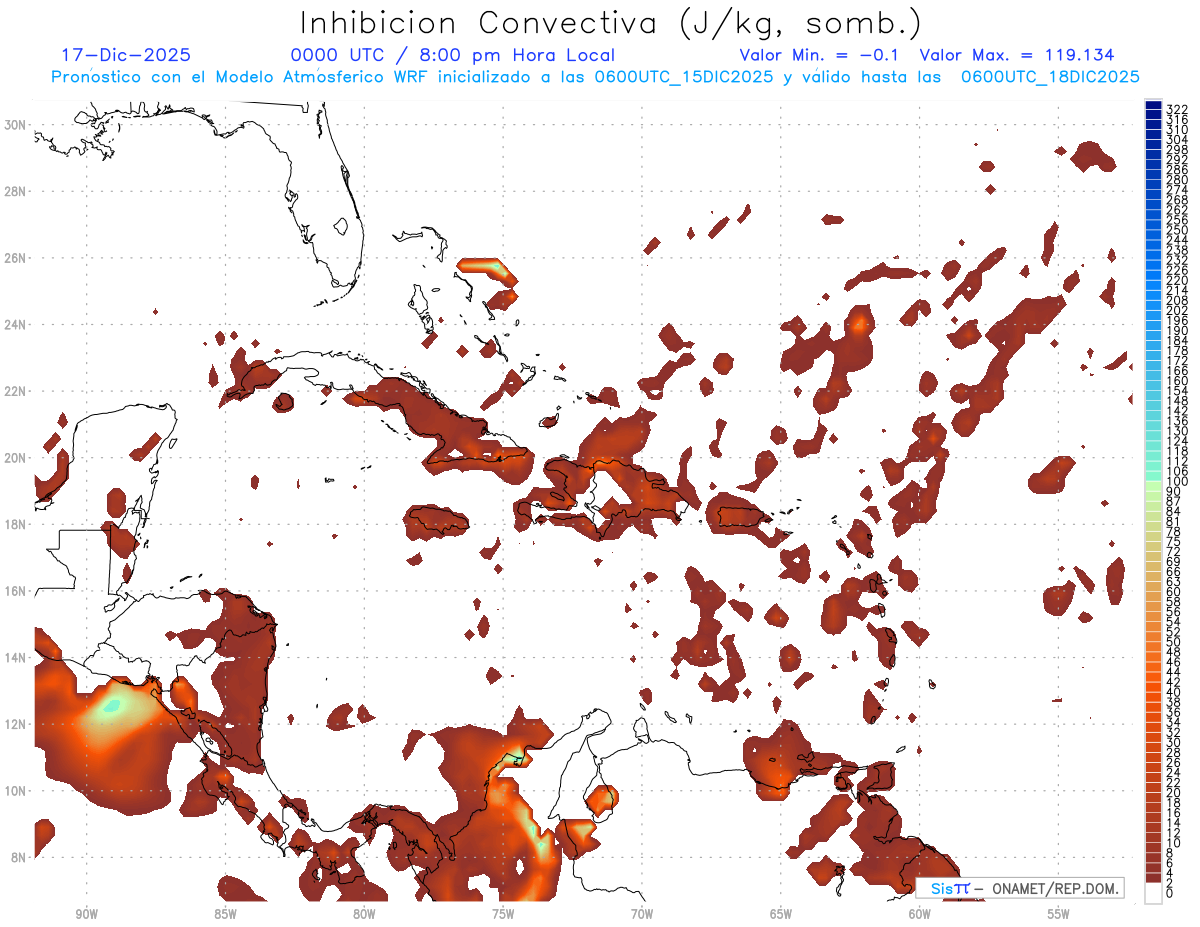Click the '26N' latitude axis label
The width and height of the screenshot is (1200, 927).
click(x=14, y=258)
